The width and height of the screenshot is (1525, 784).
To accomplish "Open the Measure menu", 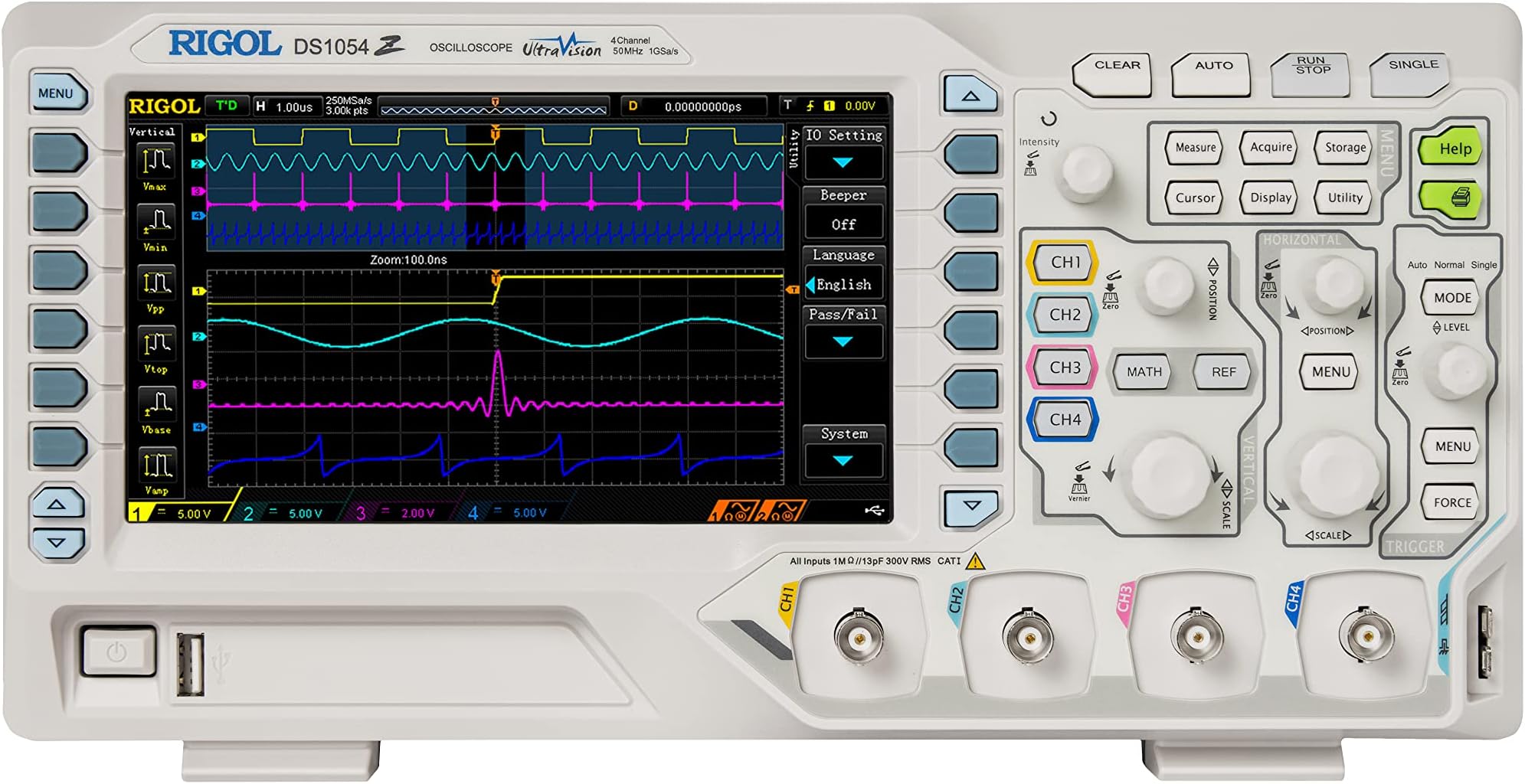I will coord(1192,148).
